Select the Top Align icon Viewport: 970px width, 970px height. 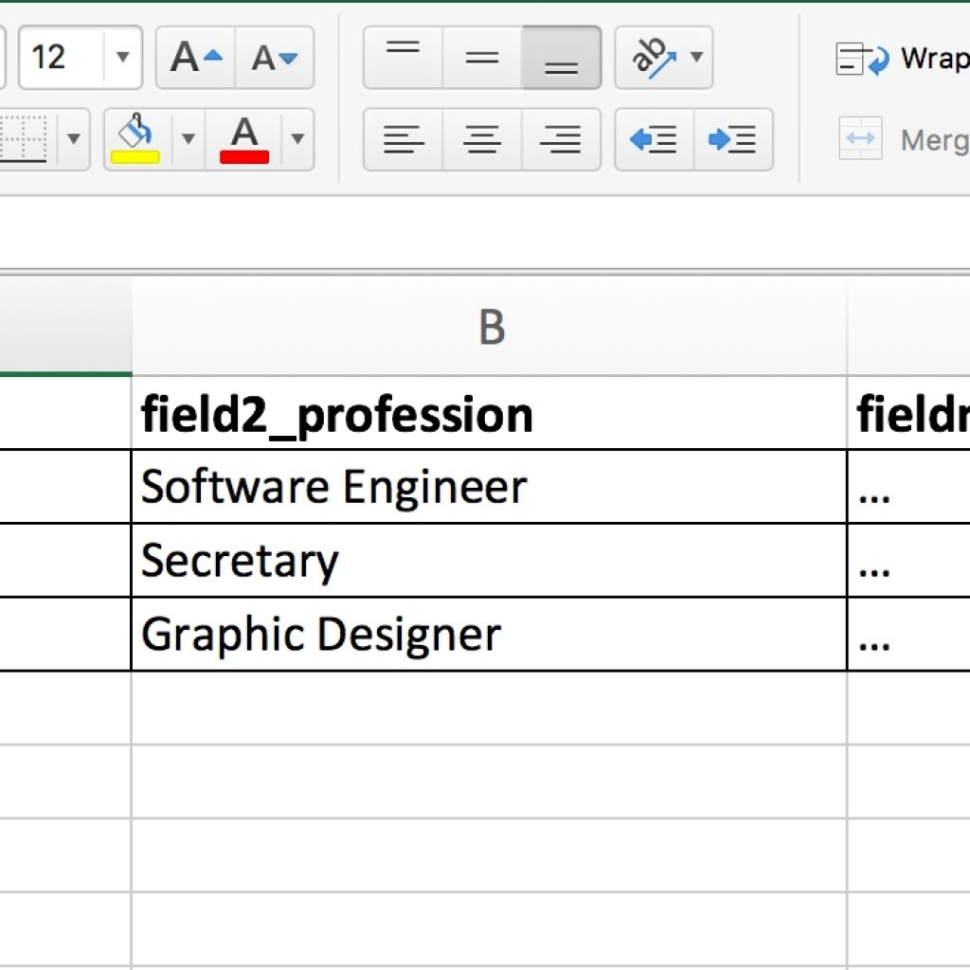(x=403, y=57)
